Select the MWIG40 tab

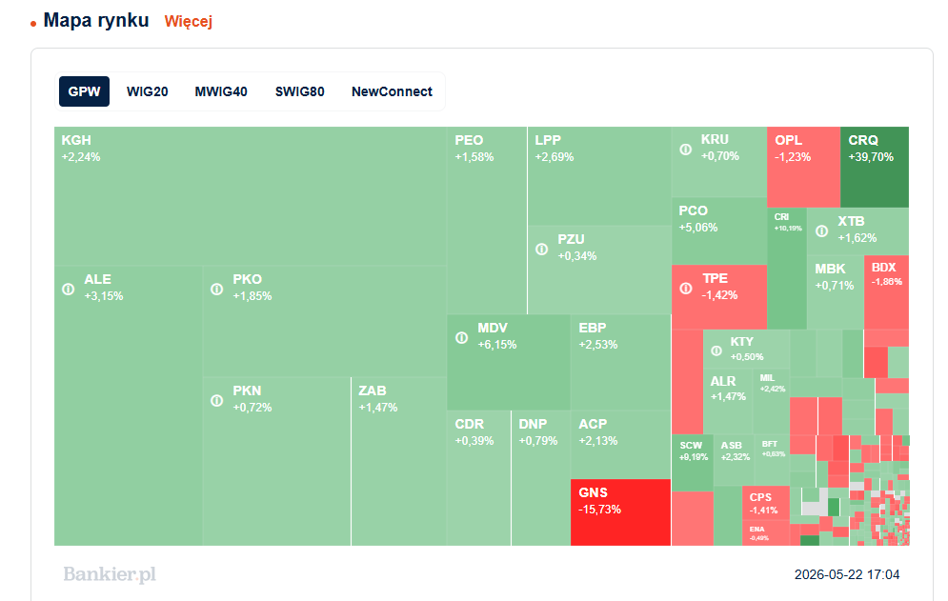coord(221,91)
